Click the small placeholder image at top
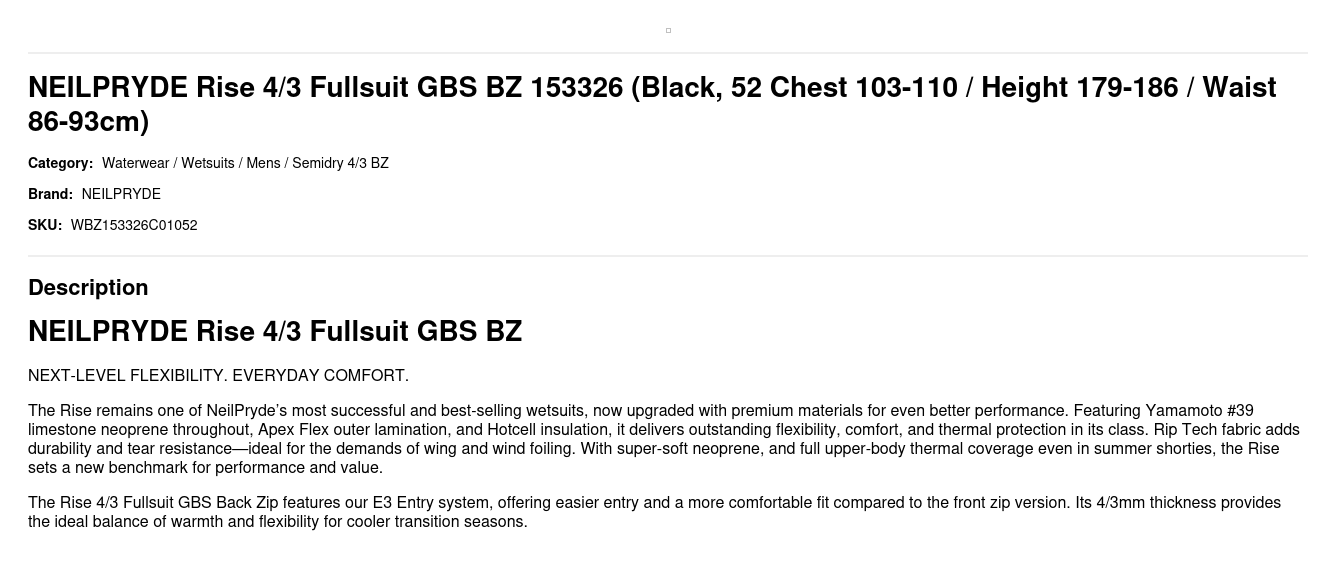 tap(668, 31)
